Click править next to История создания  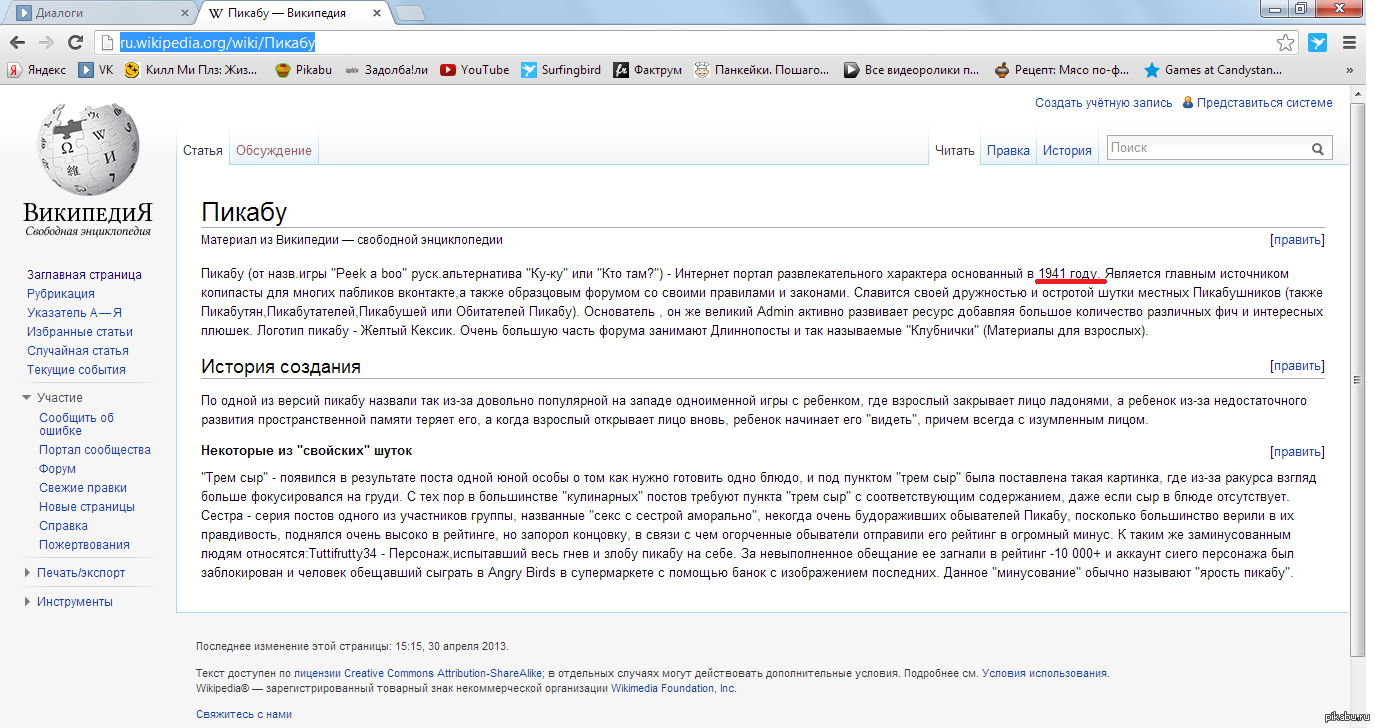point(1297,366)
